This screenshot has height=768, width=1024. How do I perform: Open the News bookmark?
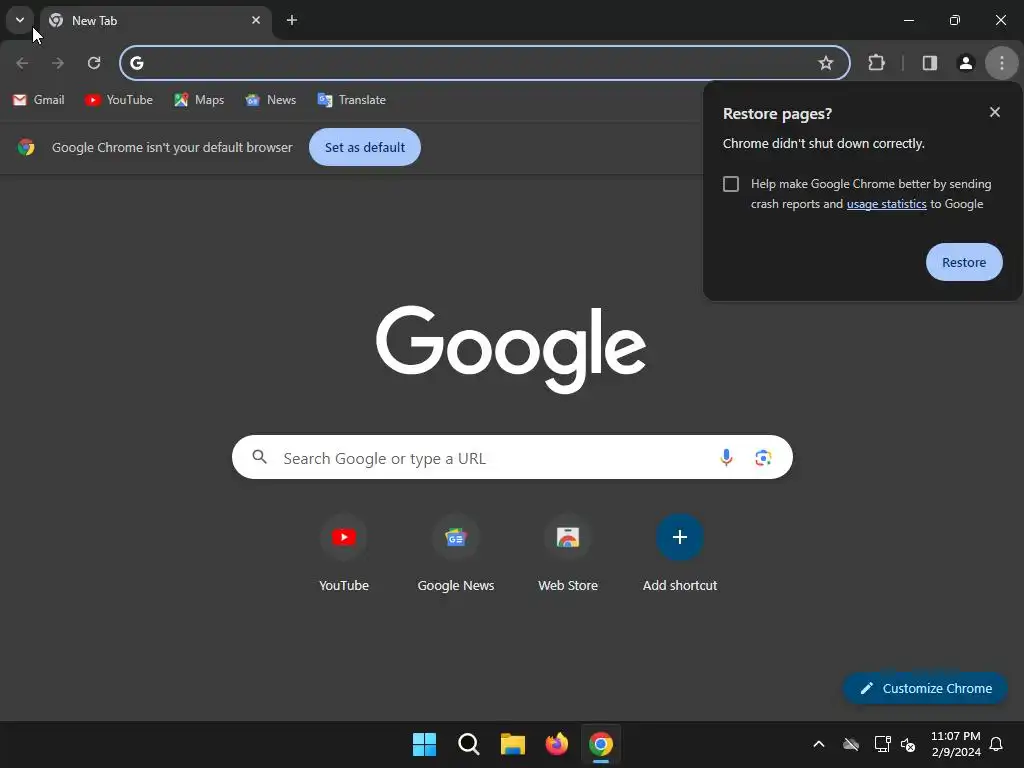(270, 100)
